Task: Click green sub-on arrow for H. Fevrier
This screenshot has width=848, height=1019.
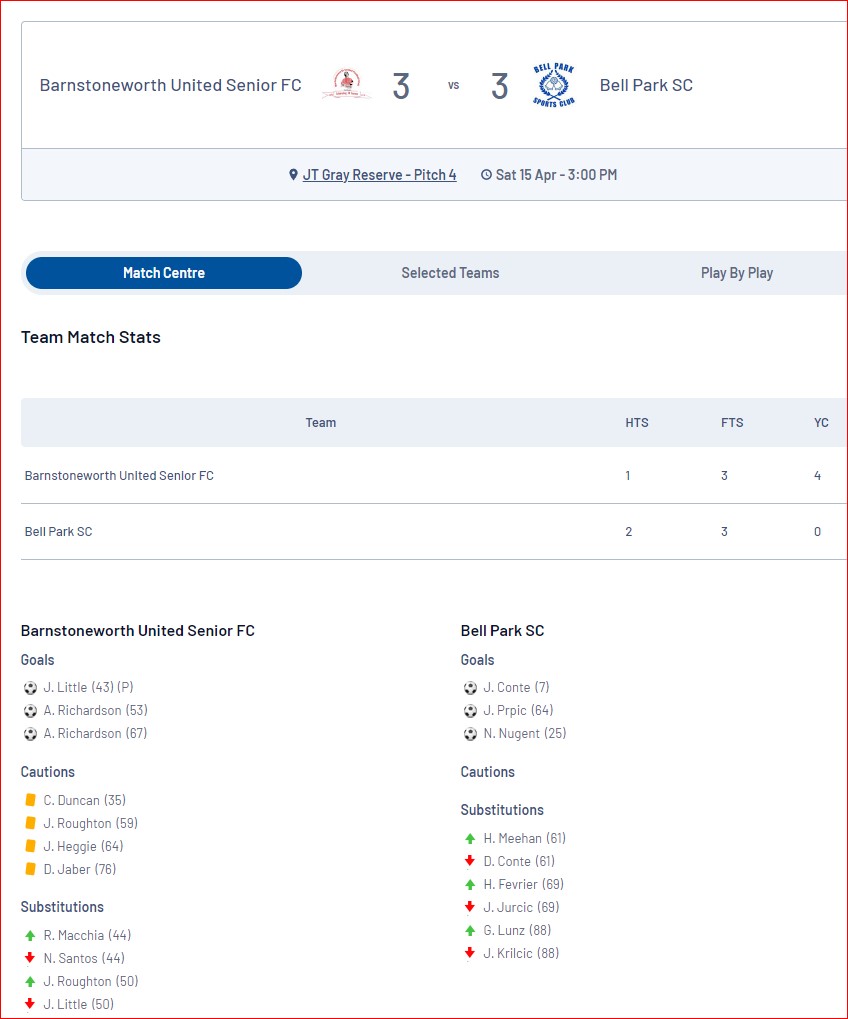Action: tap(470, 884)
